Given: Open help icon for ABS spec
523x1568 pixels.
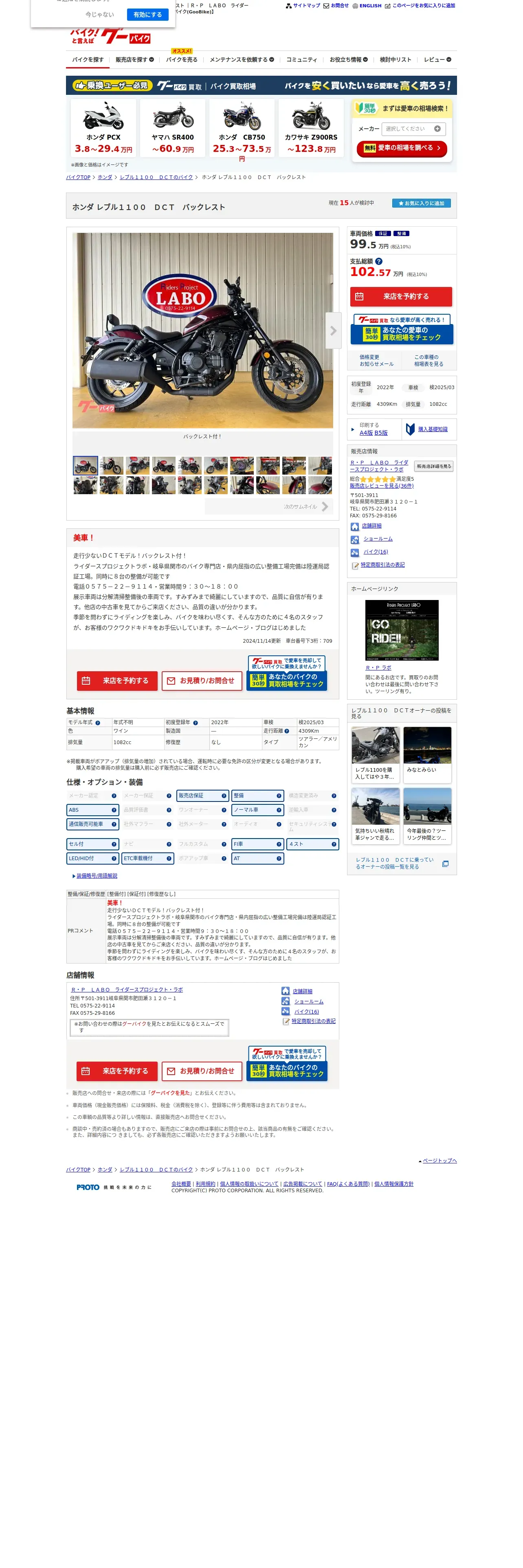Looking at the screenshot, I should 114,810.
